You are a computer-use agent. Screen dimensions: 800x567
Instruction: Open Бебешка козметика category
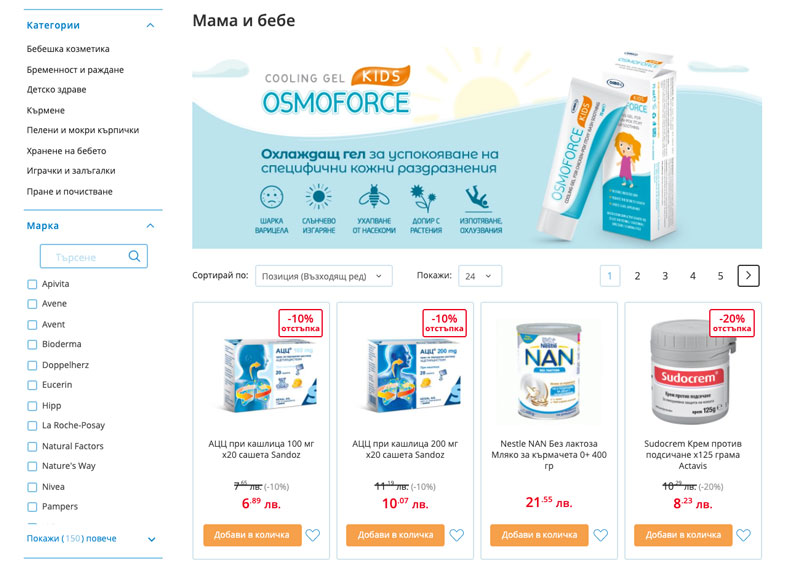pyautogui.click(x=68, y=49)
